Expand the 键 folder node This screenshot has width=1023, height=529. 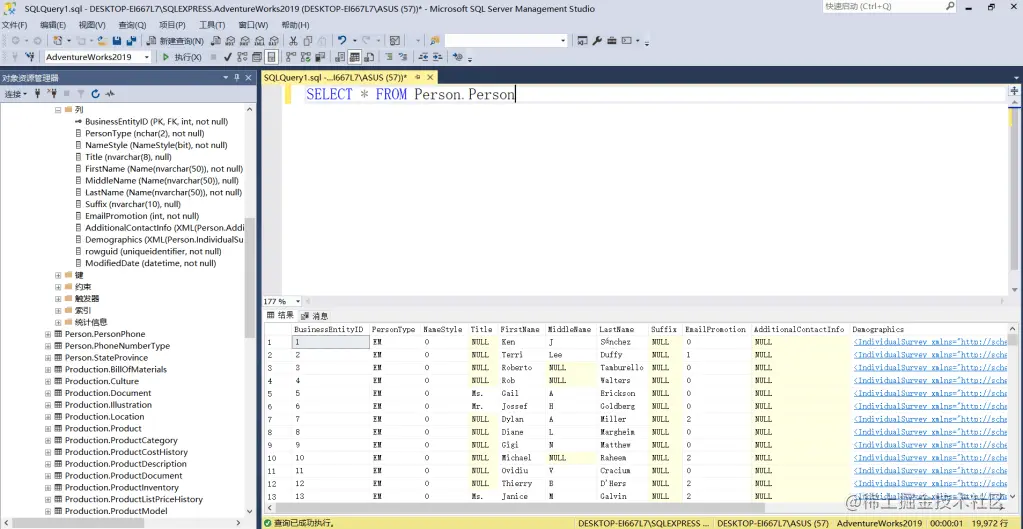pos(58,275)
